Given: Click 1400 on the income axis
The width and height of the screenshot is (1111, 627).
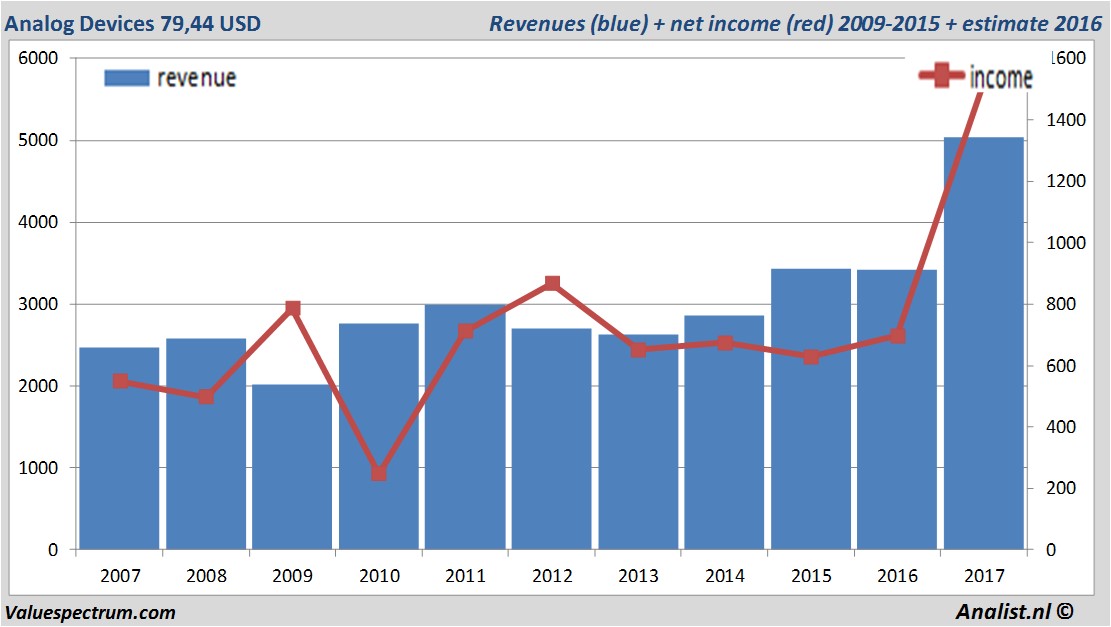Looking at the screenshot, I should (1066, 120).
